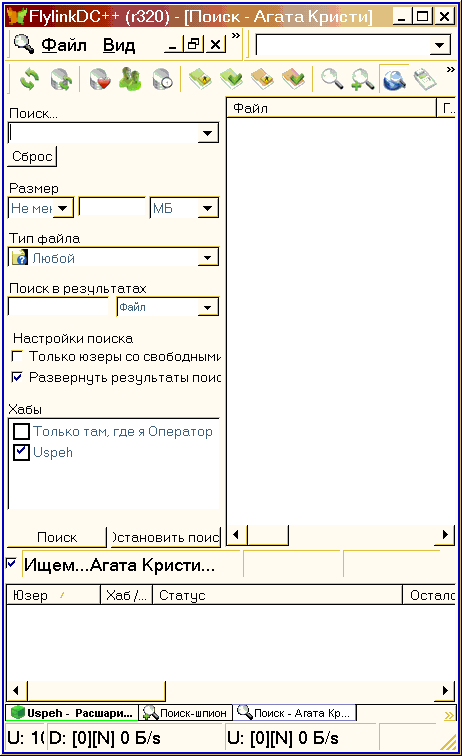Toggle Развернуть результаты поиска checkbox
Viewport: 462px width, 756px height.
pos(17,377)
